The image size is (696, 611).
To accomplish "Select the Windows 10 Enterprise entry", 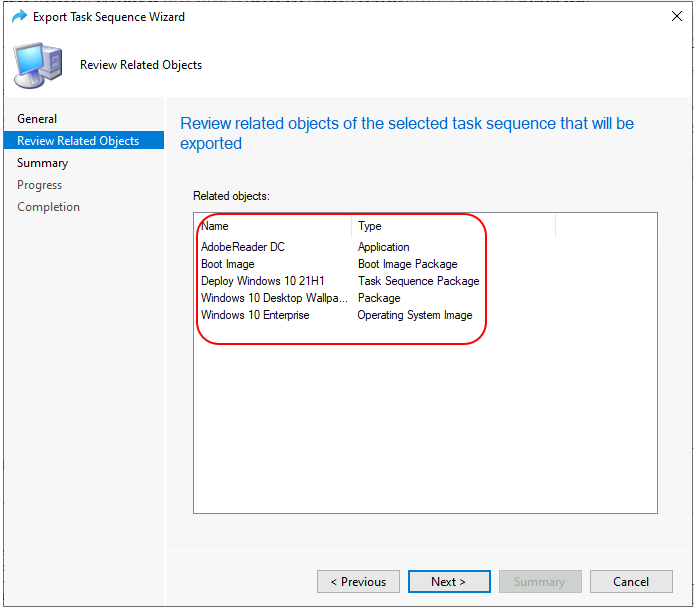I will click(x=255, y=315).
